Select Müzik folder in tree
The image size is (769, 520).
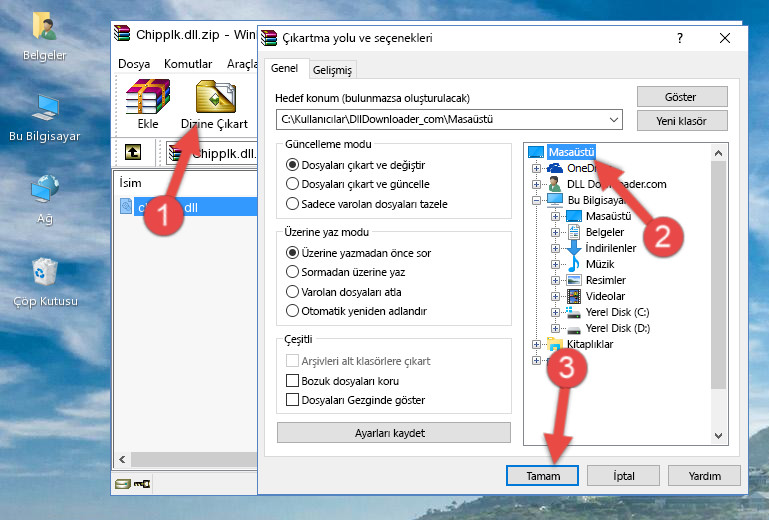[600, 264]
